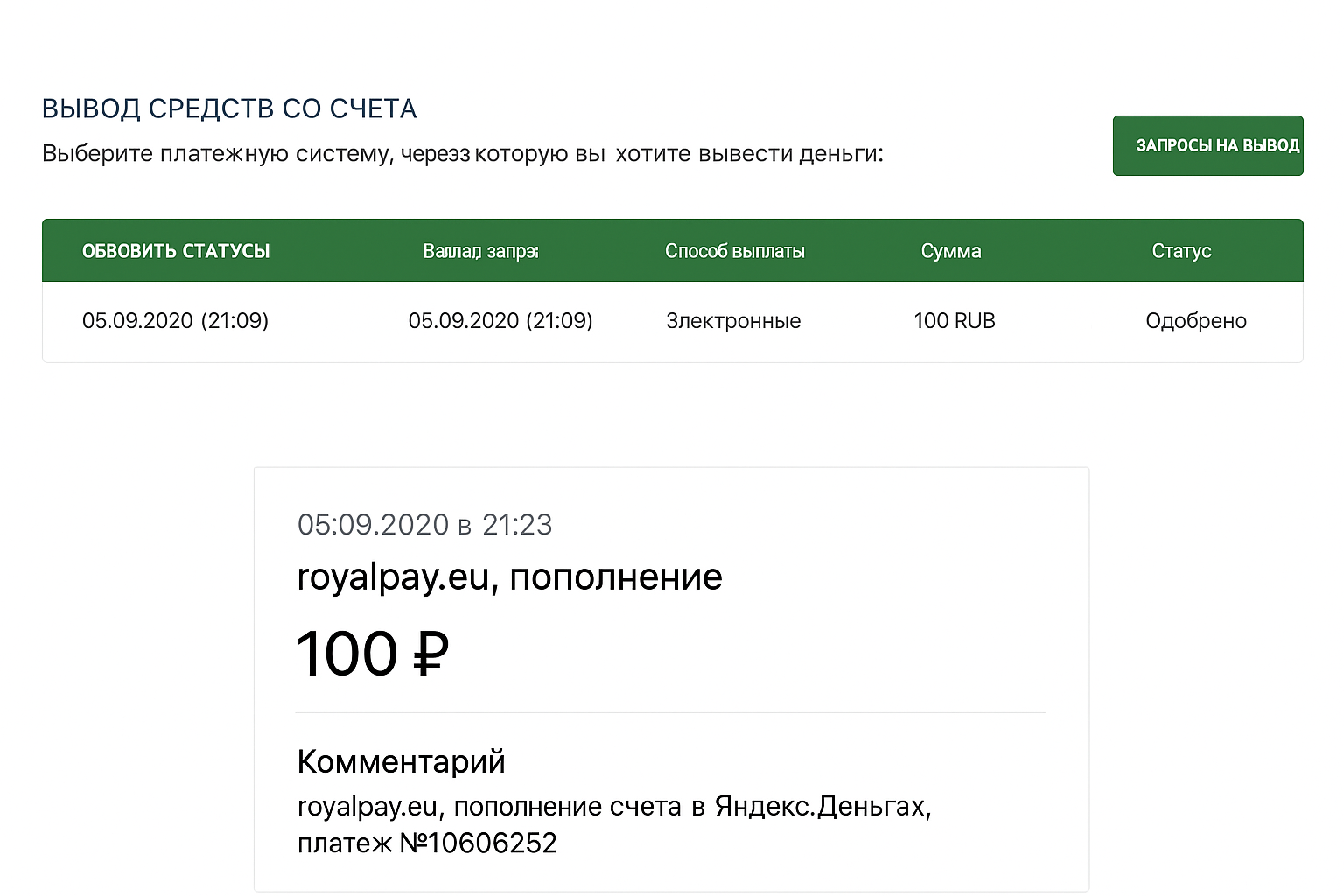Viewport: 1344px width, 896px height.
Task: Select the Способ выплаты column header
Action: (x=736, y=251)
